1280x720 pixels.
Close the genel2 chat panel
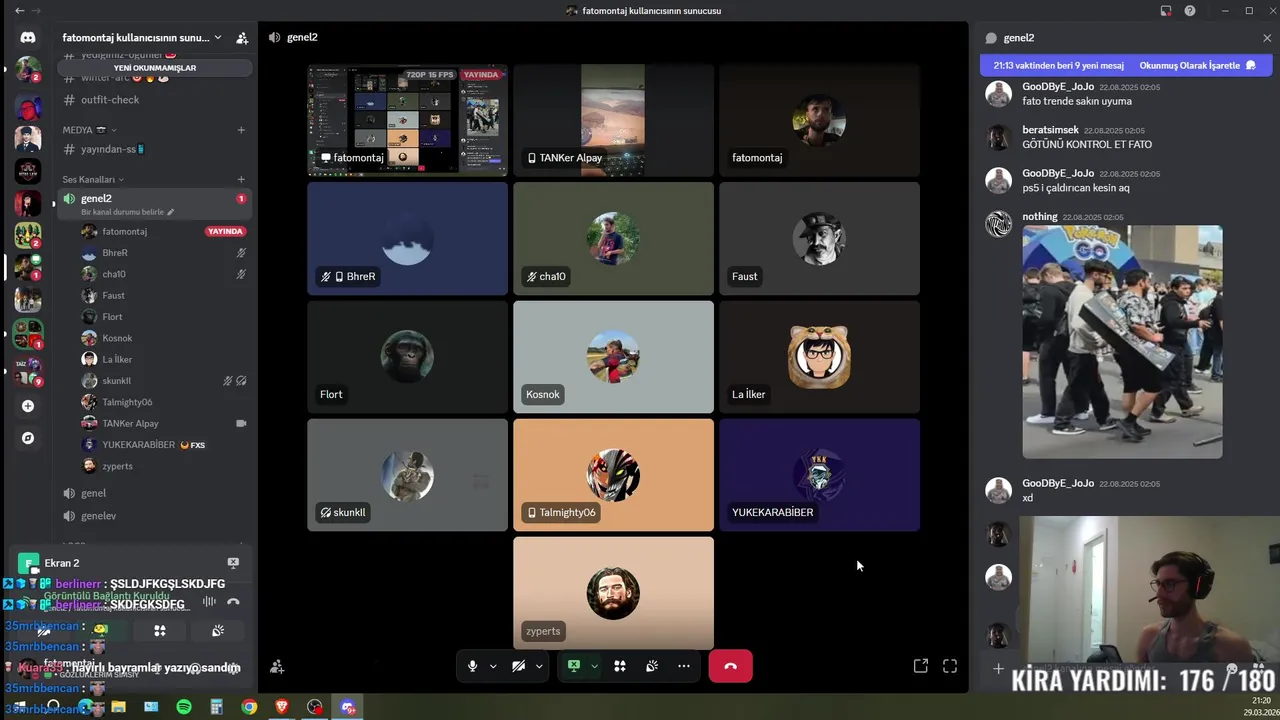pyautogui.click(x=1267, y=38)
